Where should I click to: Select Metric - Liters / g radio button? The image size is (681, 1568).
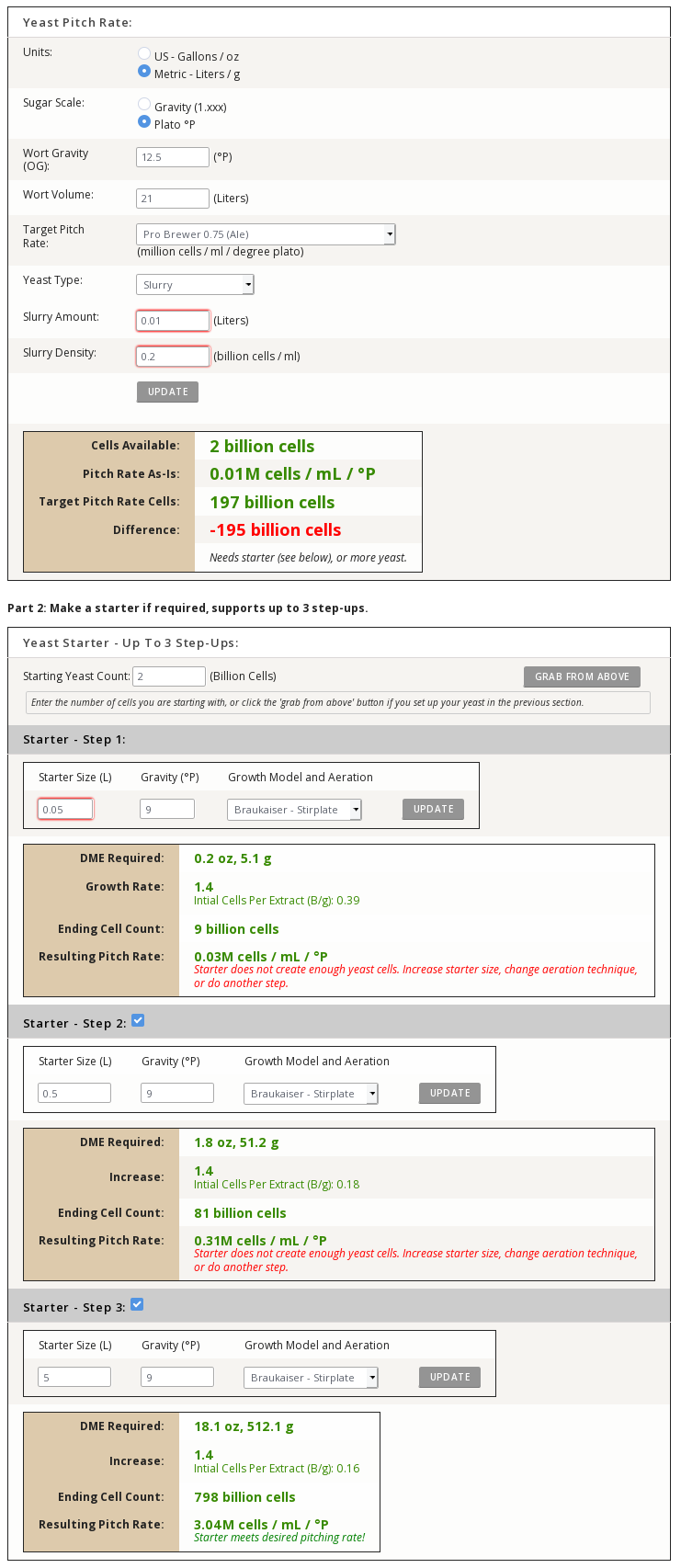coord(144,72)
